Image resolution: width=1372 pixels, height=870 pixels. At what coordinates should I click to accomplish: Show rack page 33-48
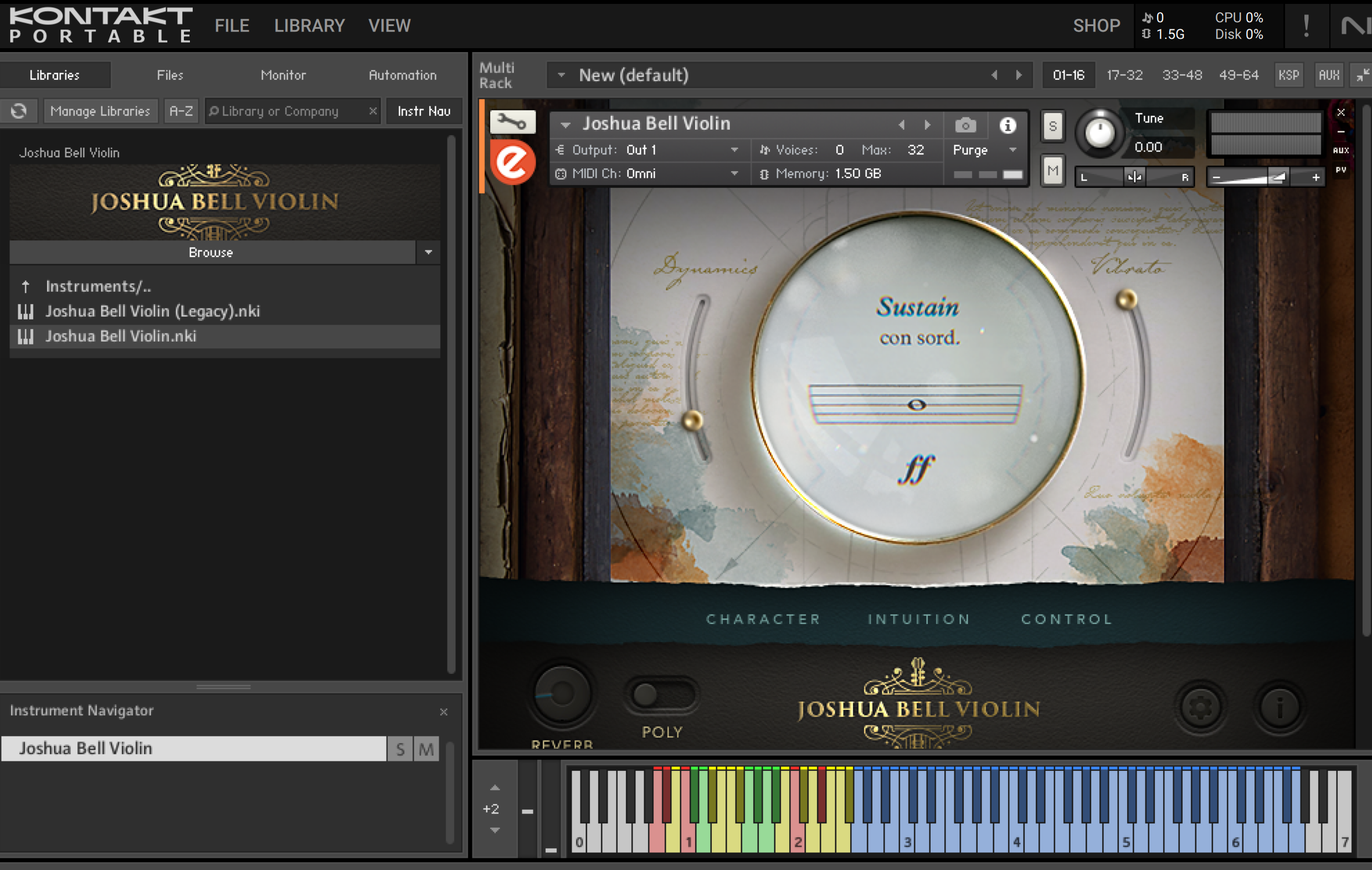point(1181,75)
